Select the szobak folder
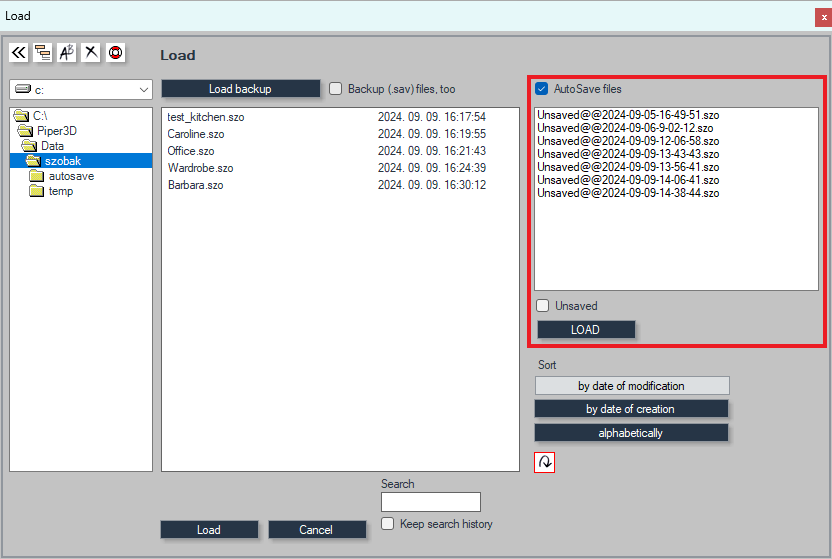The image size is (832, 559). (63, 161)
